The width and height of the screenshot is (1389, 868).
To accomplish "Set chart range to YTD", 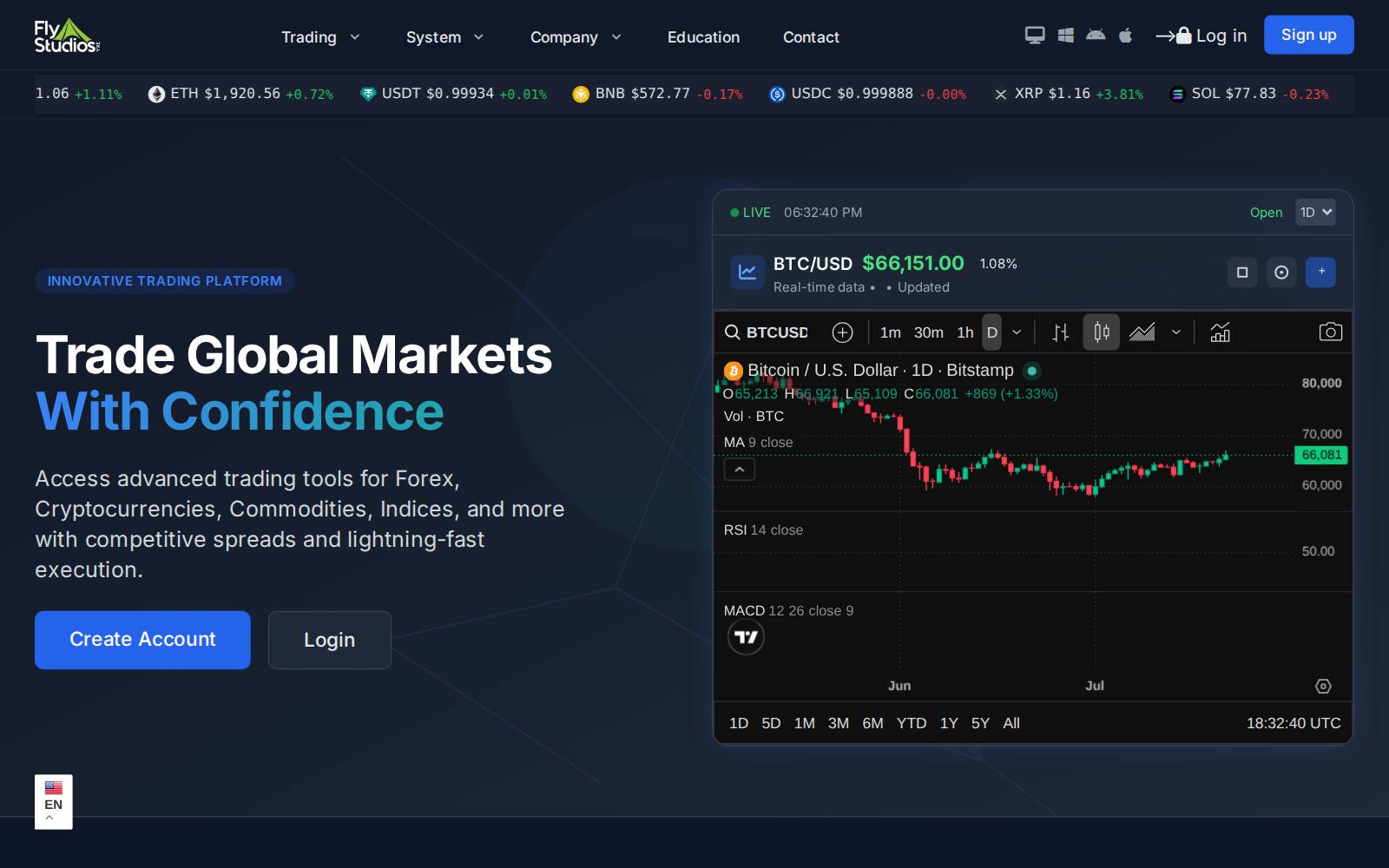I will 912,723.
